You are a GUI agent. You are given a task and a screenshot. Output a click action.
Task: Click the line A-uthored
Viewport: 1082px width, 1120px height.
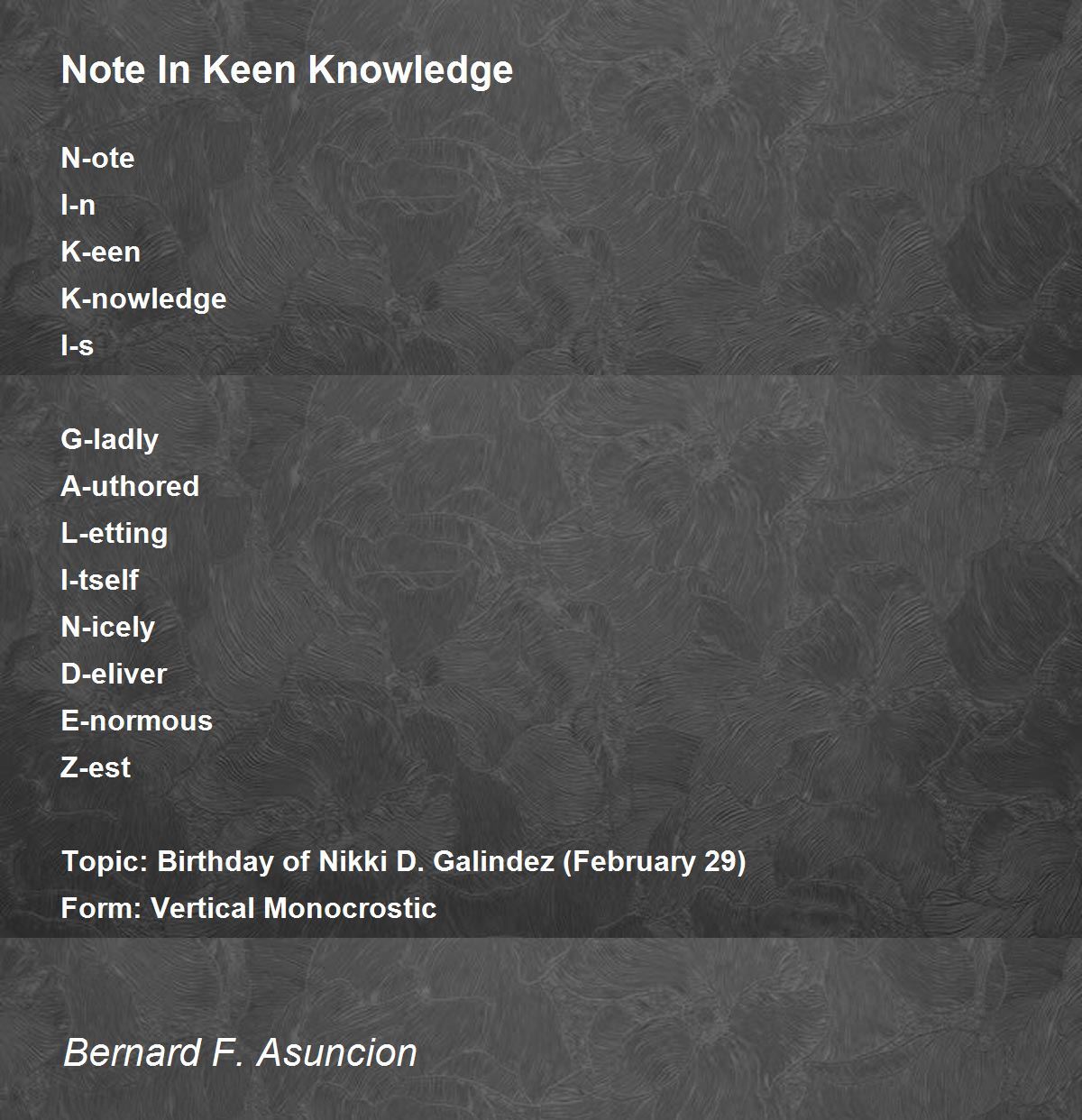(x=130, y=486)
